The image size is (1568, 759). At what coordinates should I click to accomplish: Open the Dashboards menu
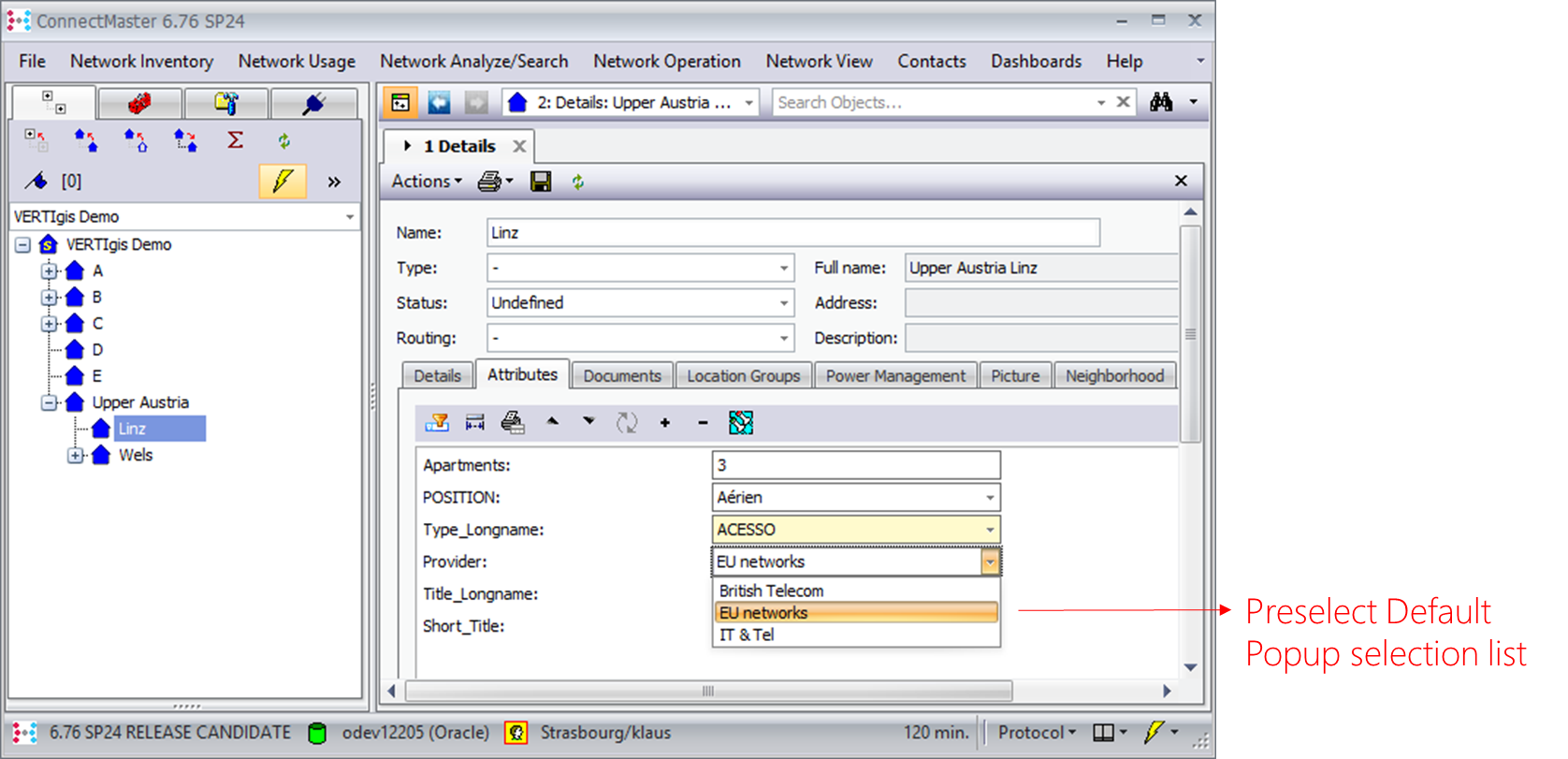(x=1036, y=61)
